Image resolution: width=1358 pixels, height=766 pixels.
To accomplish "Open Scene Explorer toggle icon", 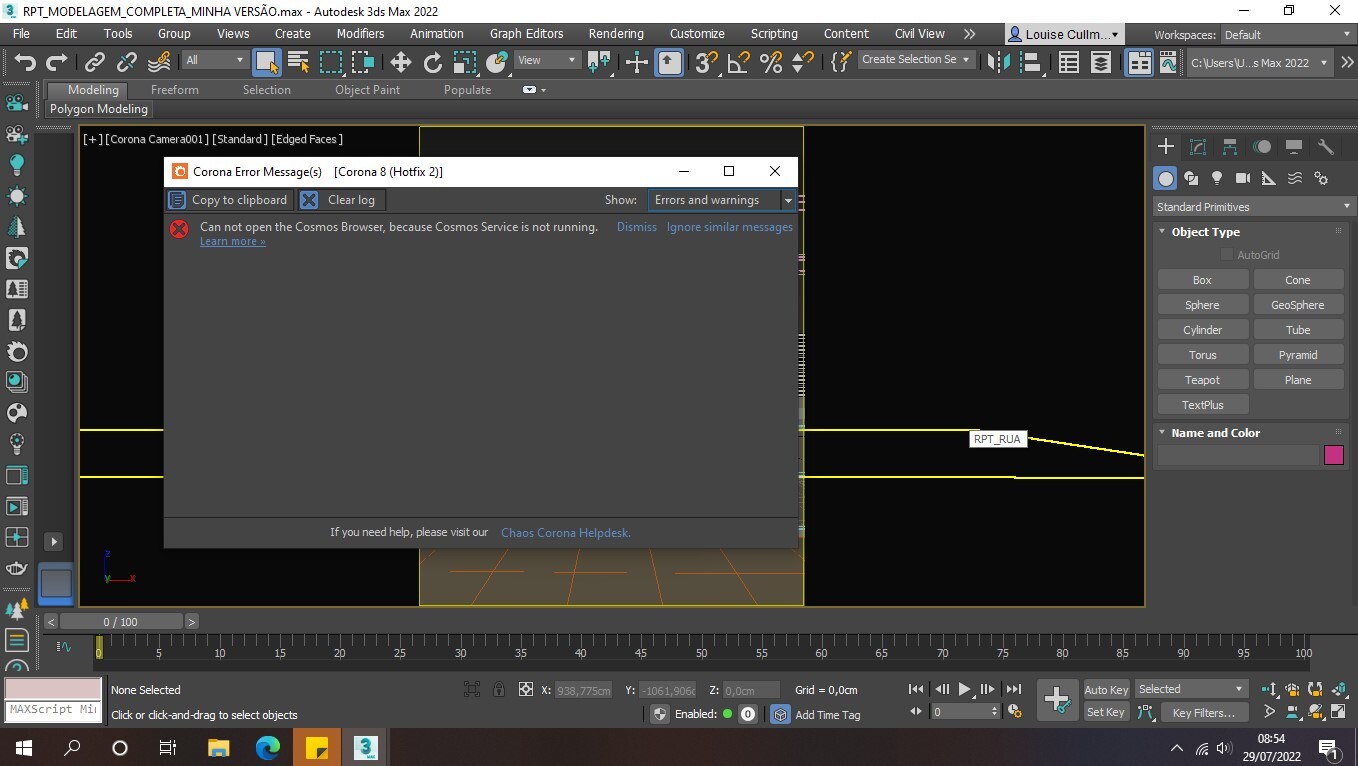I will [x=1069, y=62].
